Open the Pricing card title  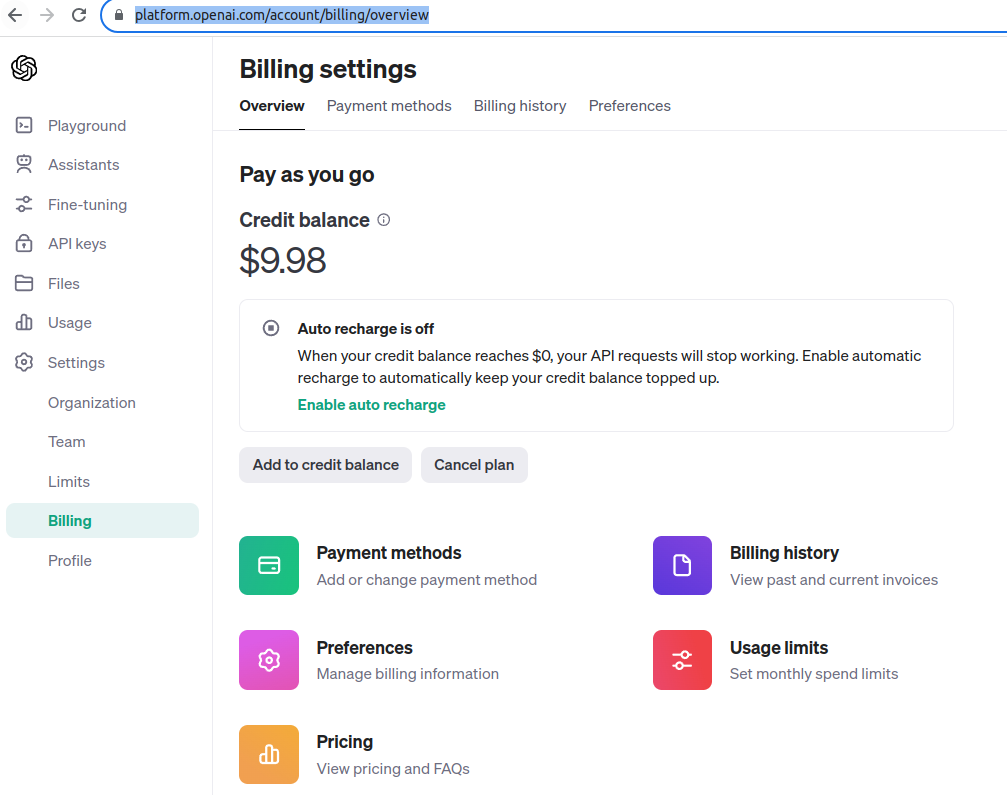[x=345, y=742]
